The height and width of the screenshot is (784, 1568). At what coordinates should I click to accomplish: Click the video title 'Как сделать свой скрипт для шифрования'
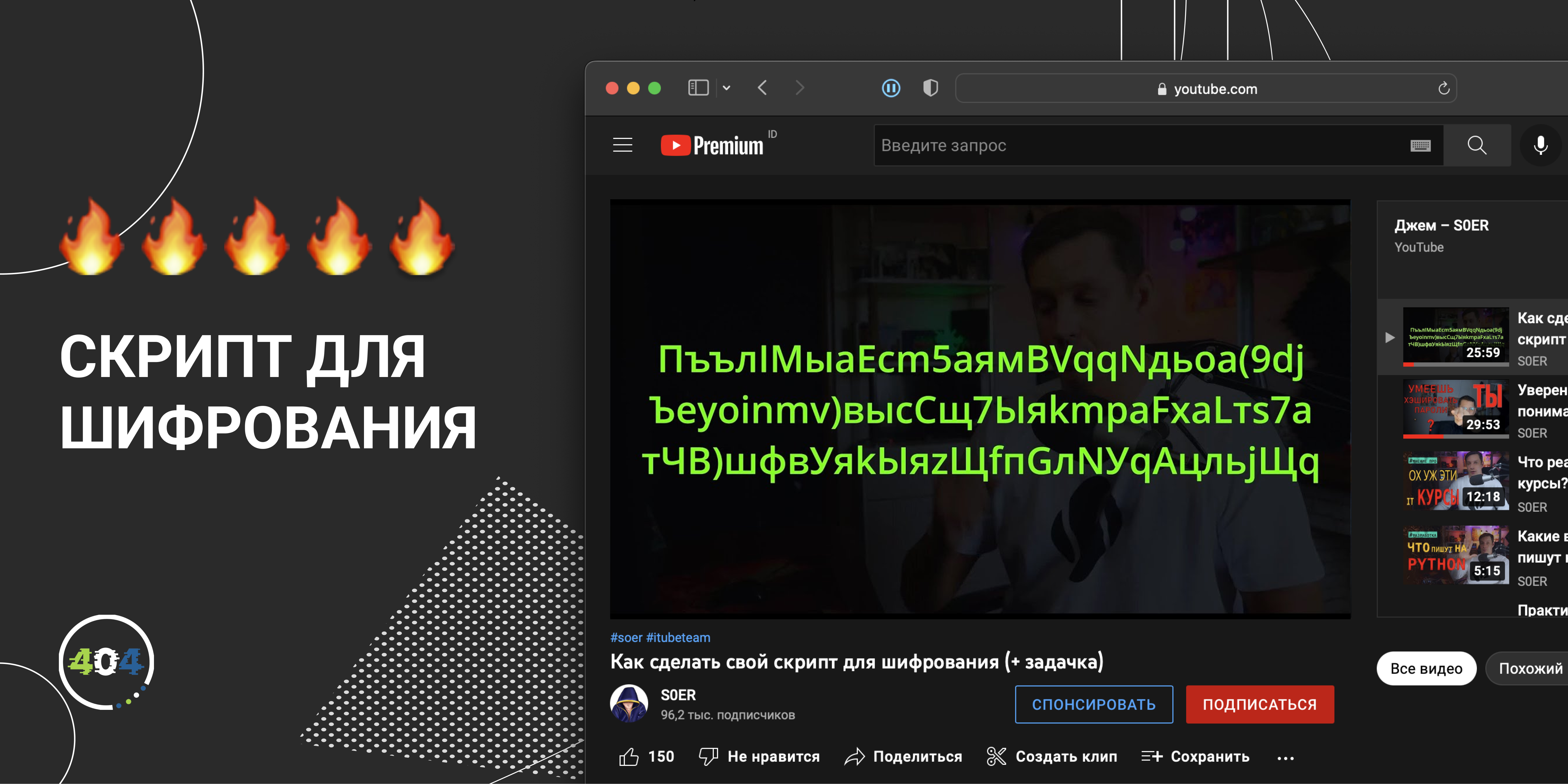(856, 662)
